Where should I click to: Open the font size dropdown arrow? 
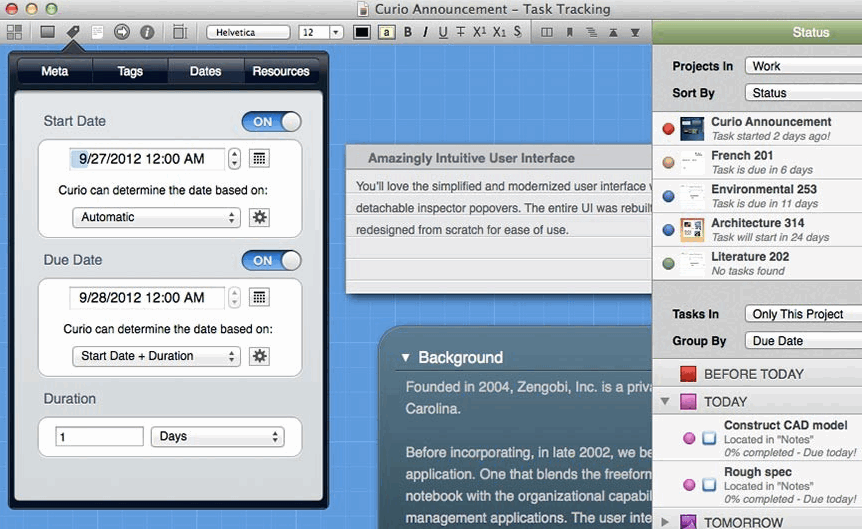(336, 32)
